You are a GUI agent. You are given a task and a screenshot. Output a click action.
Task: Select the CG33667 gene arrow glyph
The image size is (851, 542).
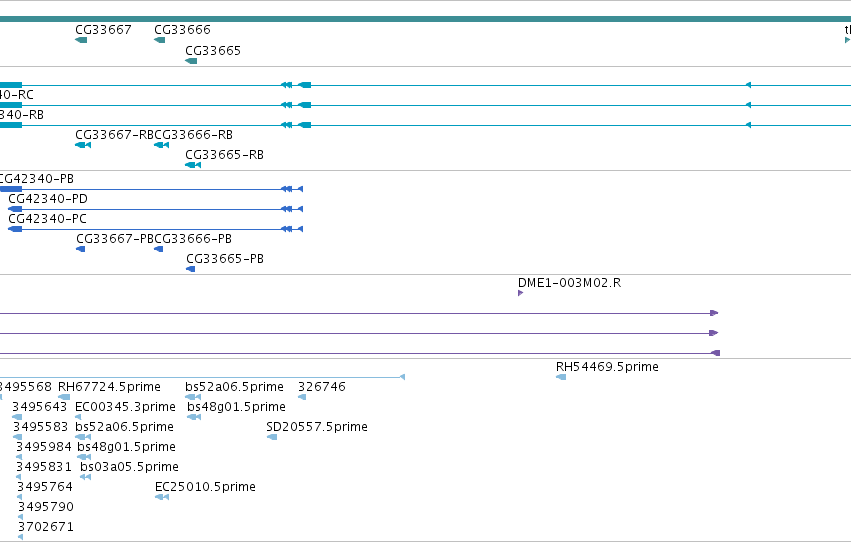tap(81, 40)
